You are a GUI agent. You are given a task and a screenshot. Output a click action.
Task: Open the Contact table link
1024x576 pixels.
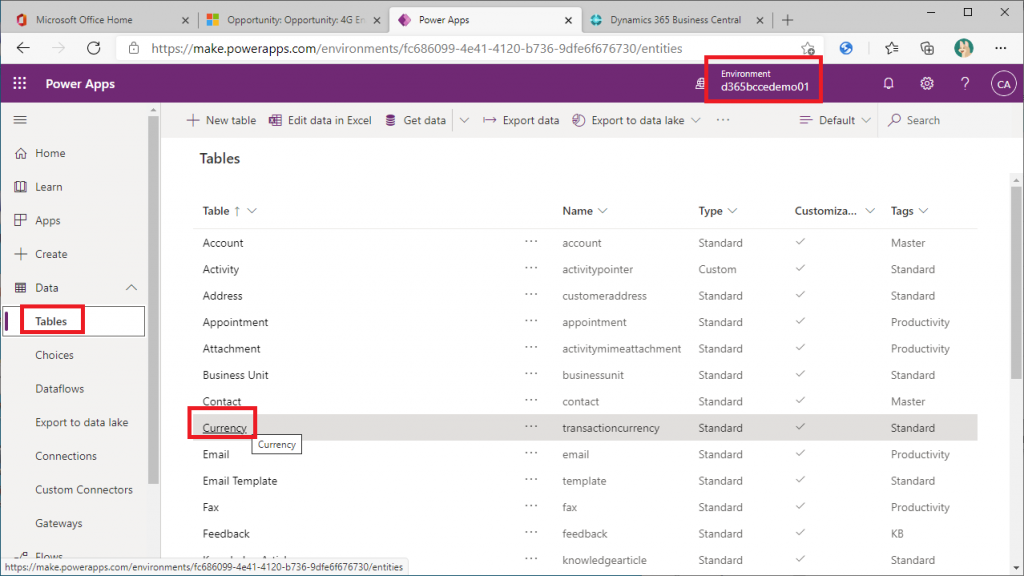pos(221,402)
